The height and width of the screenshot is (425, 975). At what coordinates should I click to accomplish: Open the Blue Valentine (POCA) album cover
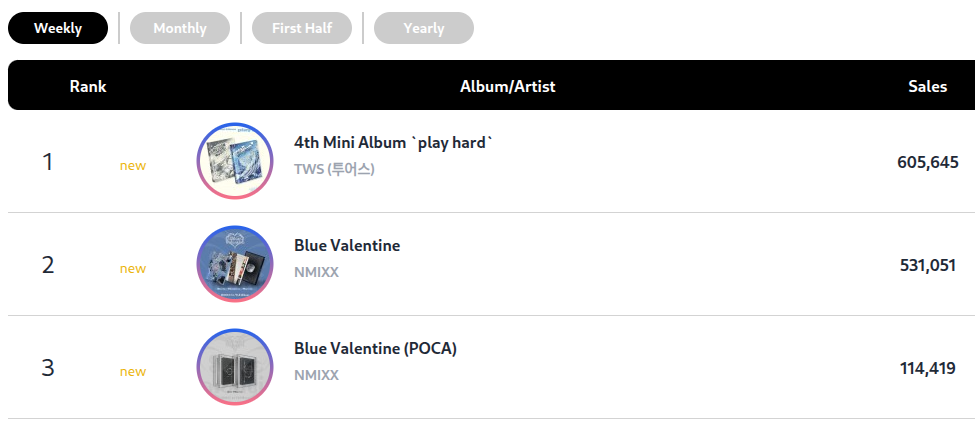tap(235, 367)
